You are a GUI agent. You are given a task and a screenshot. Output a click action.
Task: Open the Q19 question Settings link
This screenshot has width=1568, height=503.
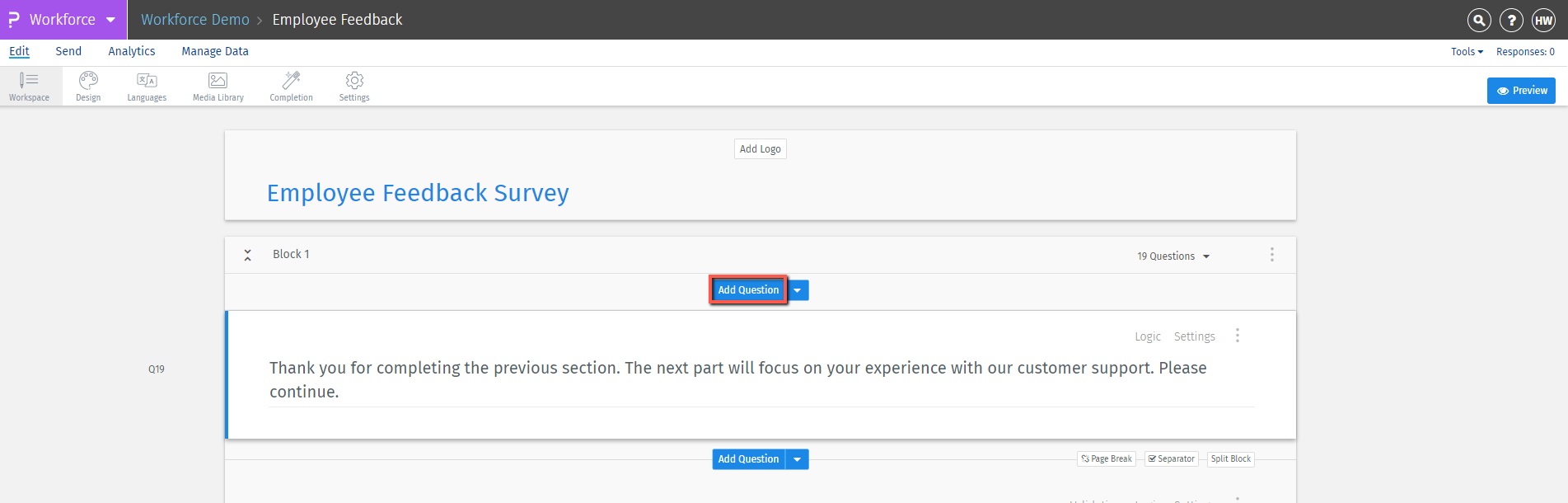tap(1195, 336)
